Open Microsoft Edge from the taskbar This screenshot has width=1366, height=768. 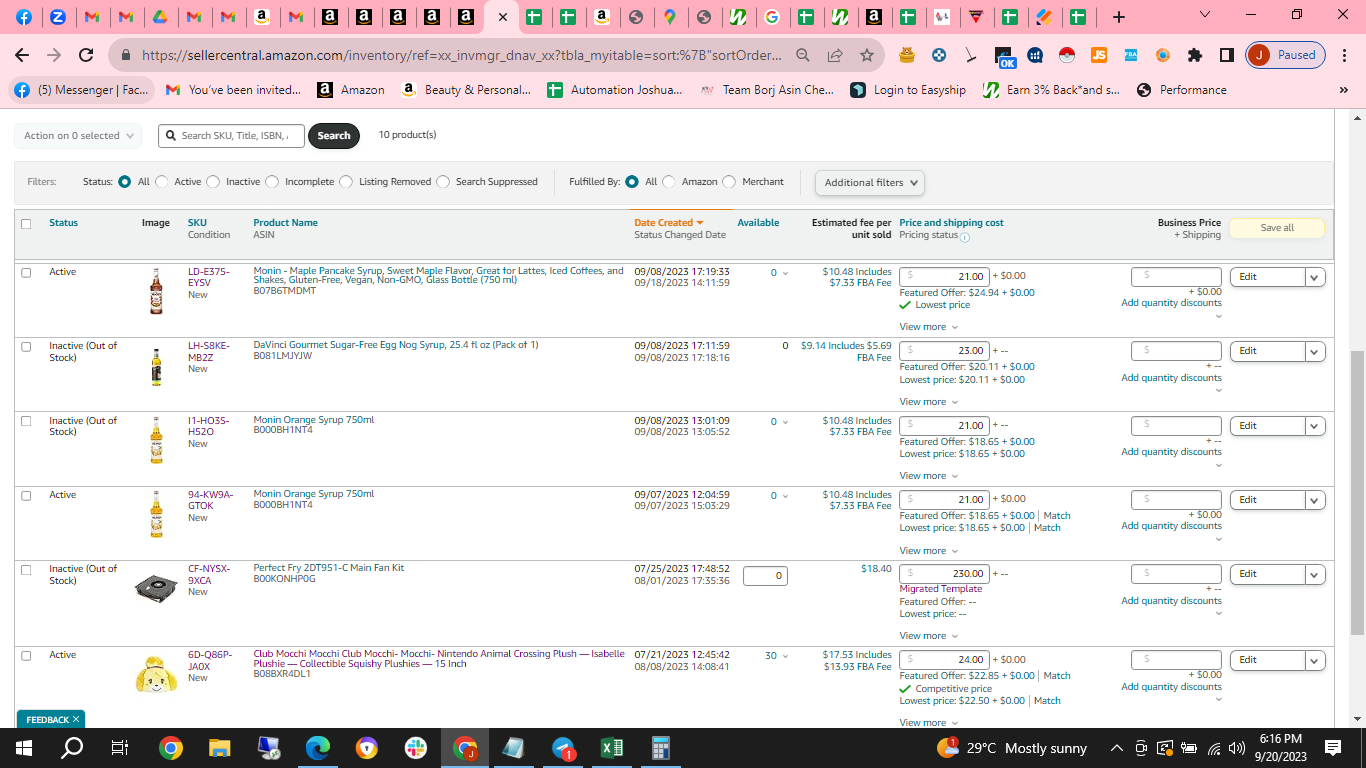(x=318, y=748)
